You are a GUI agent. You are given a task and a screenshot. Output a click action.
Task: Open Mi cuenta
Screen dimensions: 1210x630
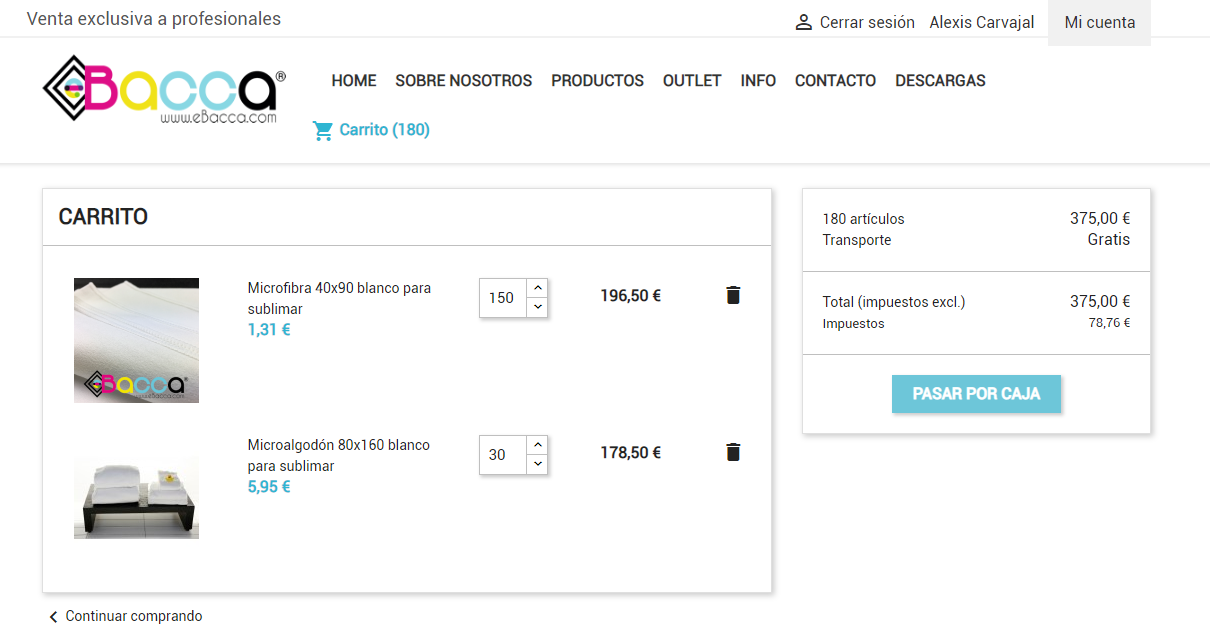tap(1099, 22)
